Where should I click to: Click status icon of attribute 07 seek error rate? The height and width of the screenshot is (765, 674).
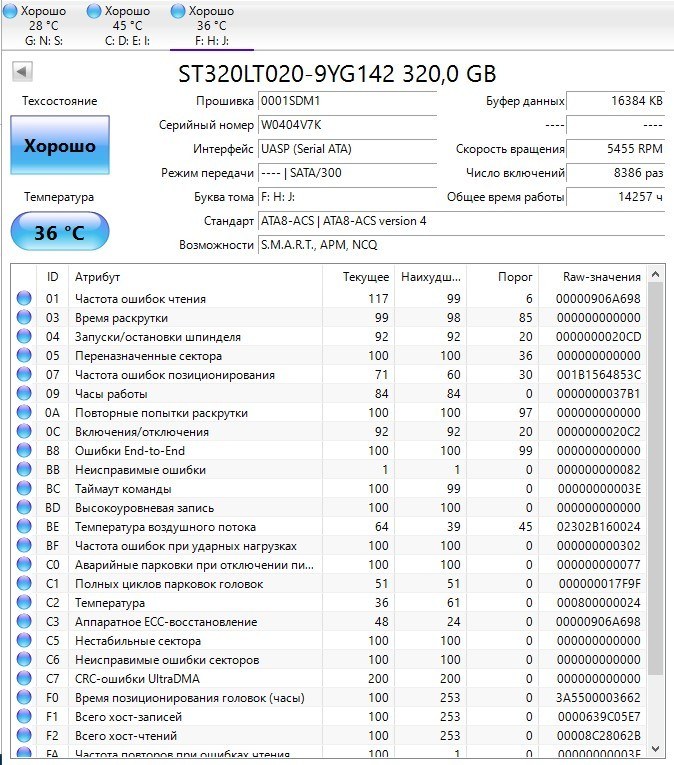click(24, 374)
